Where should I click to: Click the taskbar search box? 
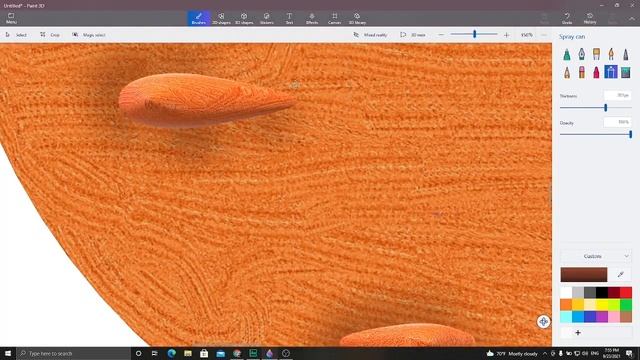[x=74, y=353]
